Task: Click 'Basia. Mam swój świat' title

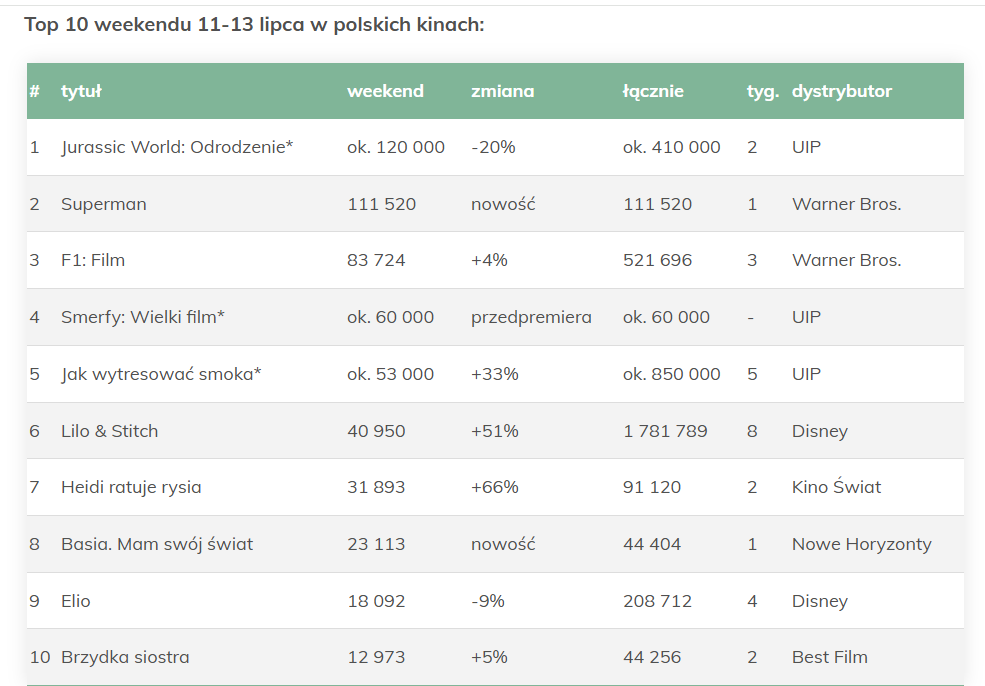Action: (157, 544)
